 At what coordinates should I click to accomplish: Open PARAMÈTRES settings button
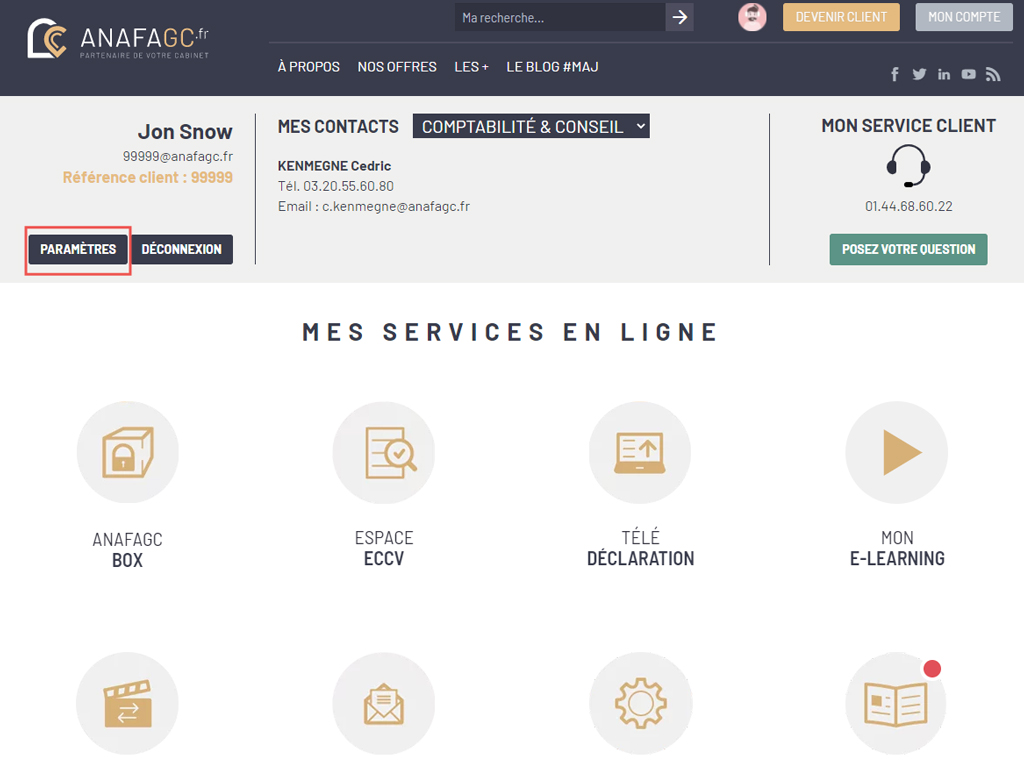(78, 250)
